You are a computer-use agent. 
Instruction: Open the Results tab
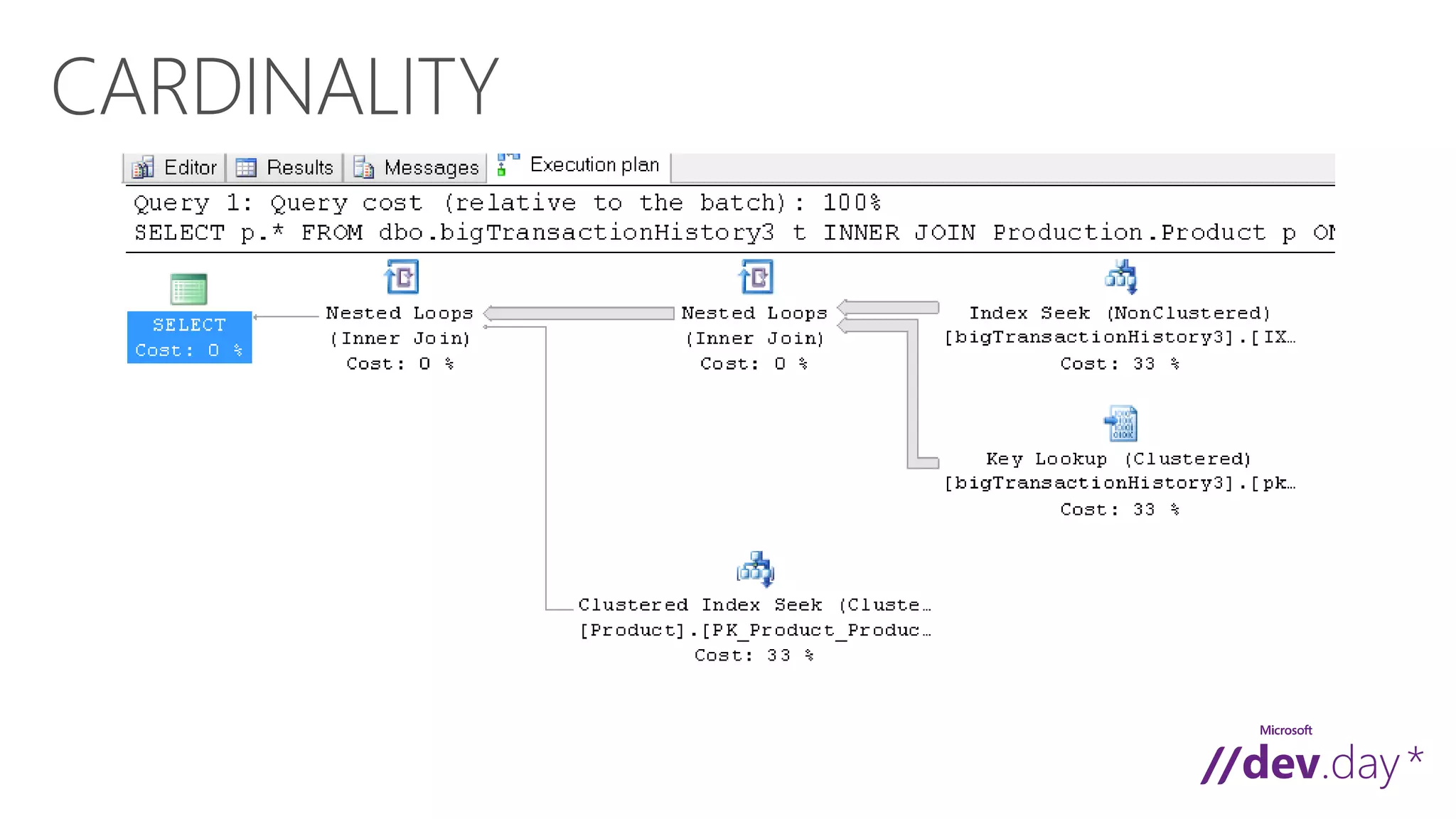click(299, 168)
